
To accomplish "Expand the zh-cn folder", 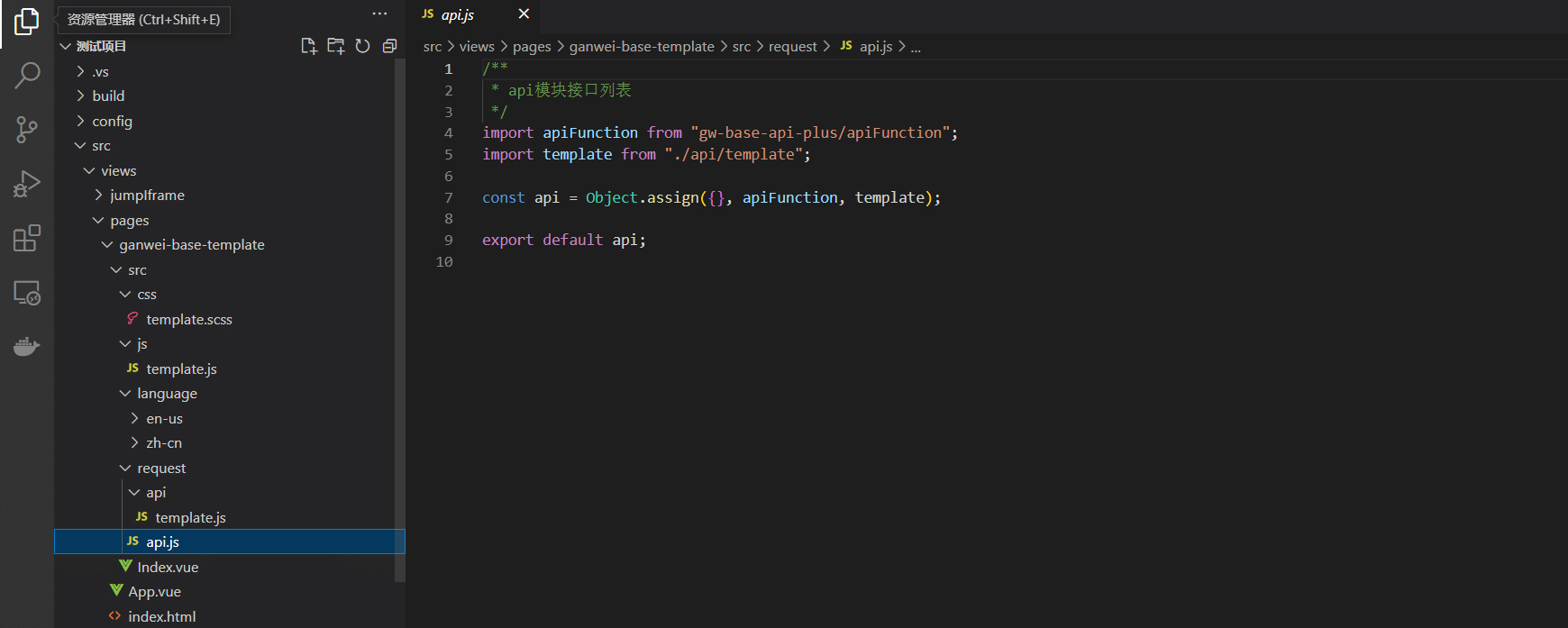I will point(164,443).
